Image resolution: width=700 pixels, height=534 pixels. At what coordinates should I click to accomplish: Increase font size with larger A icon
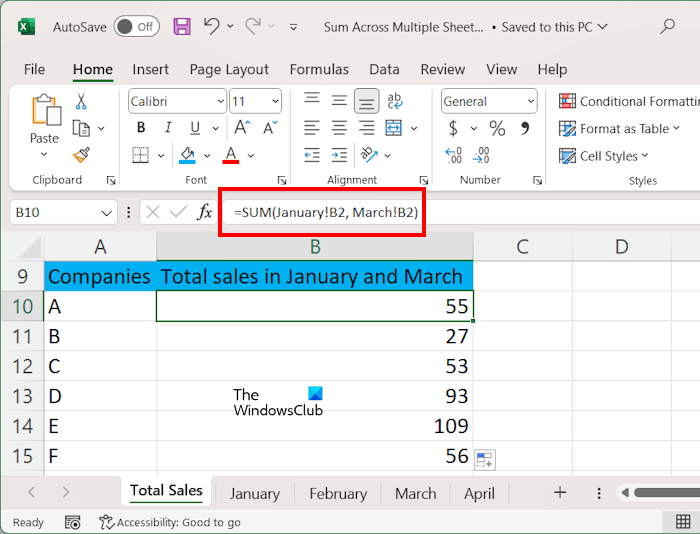click(x=242, y=128)
